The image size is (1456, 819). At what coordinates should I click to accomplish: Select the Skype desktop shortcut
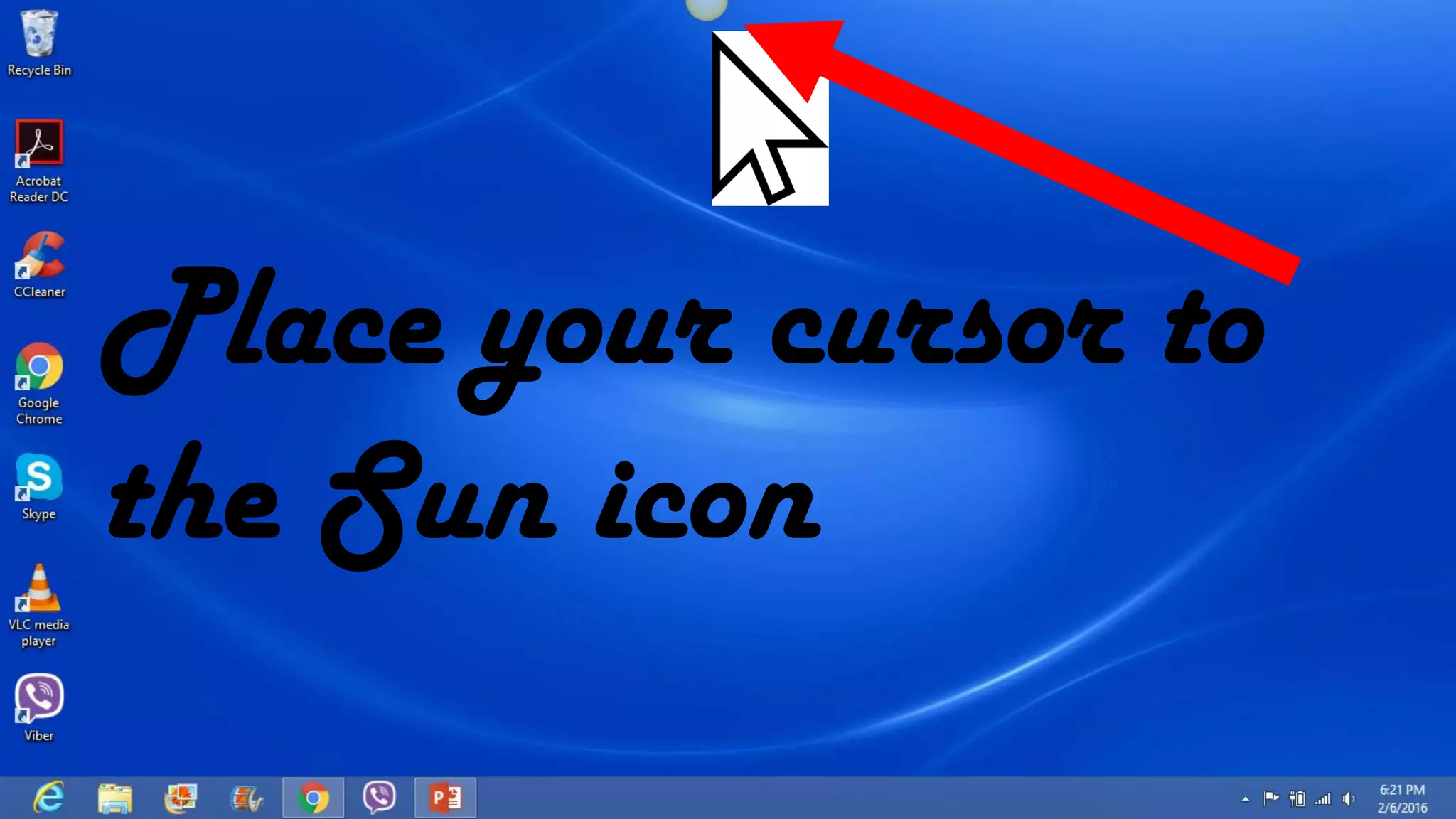(x=39, y=487)
